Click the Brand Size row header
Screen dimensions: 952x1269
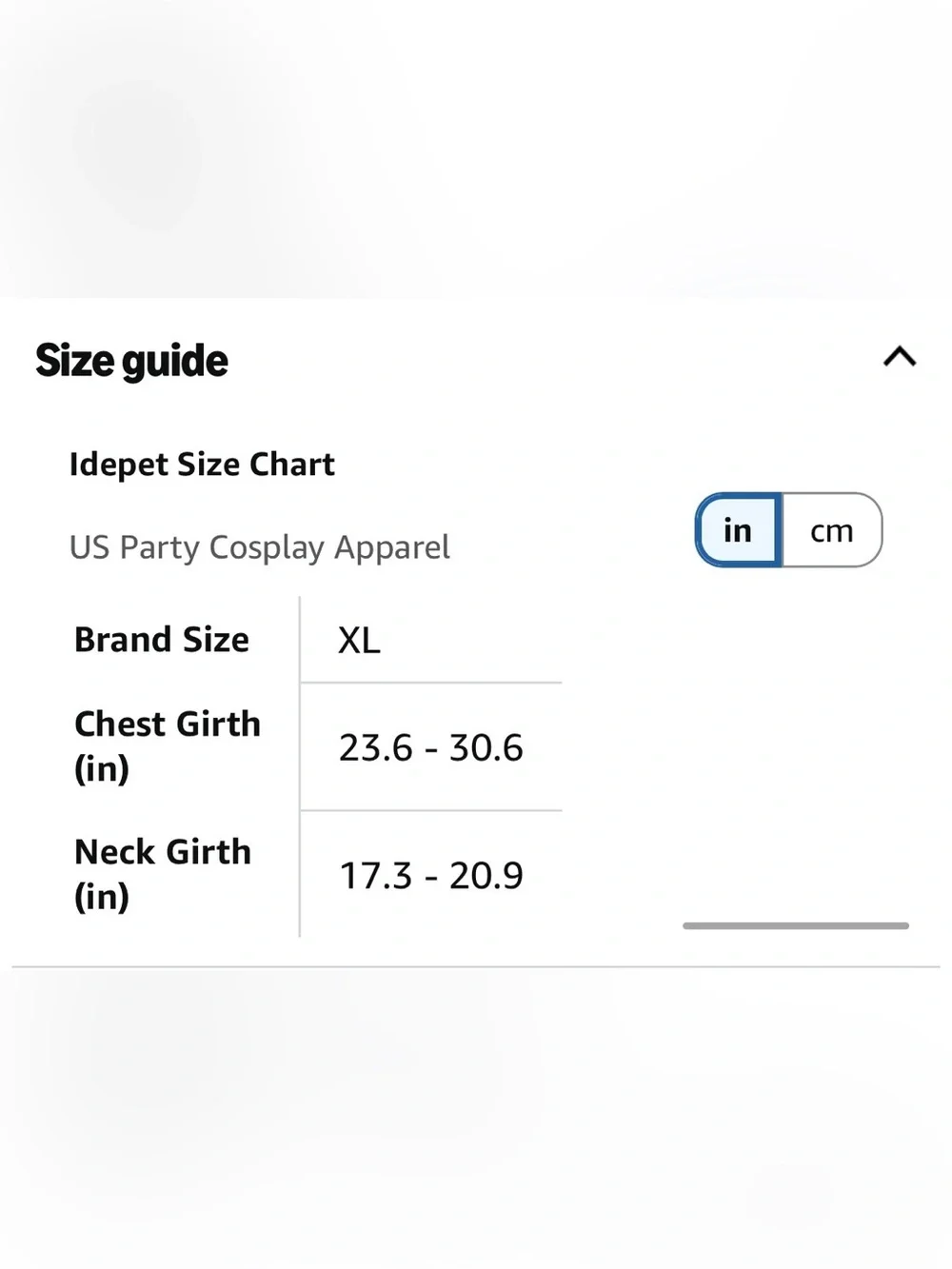(162, 640)
